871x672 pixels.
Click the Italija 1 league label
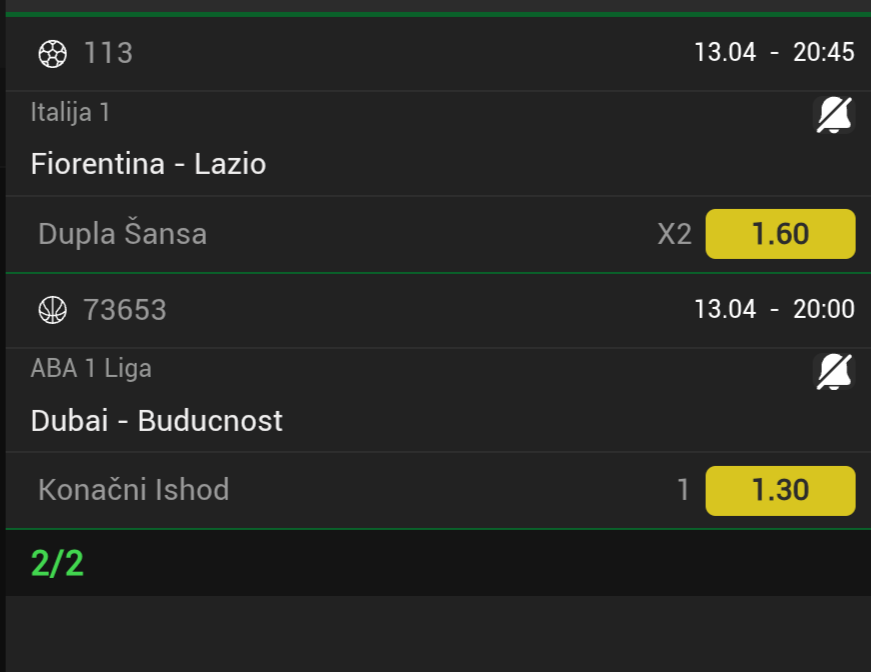70,112
